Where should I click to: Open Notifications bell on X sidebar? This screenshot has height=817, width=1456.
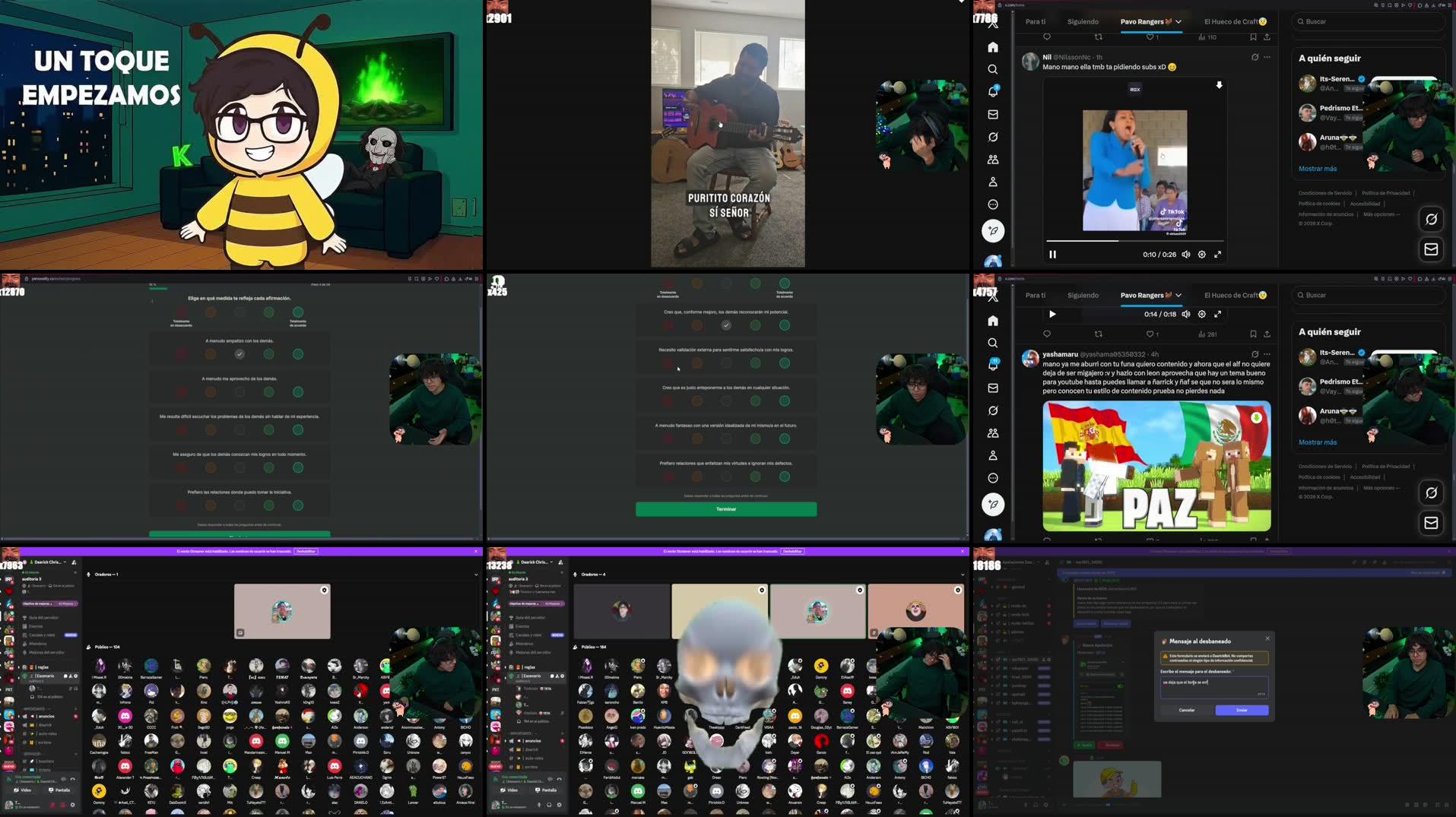coord(992,92)
